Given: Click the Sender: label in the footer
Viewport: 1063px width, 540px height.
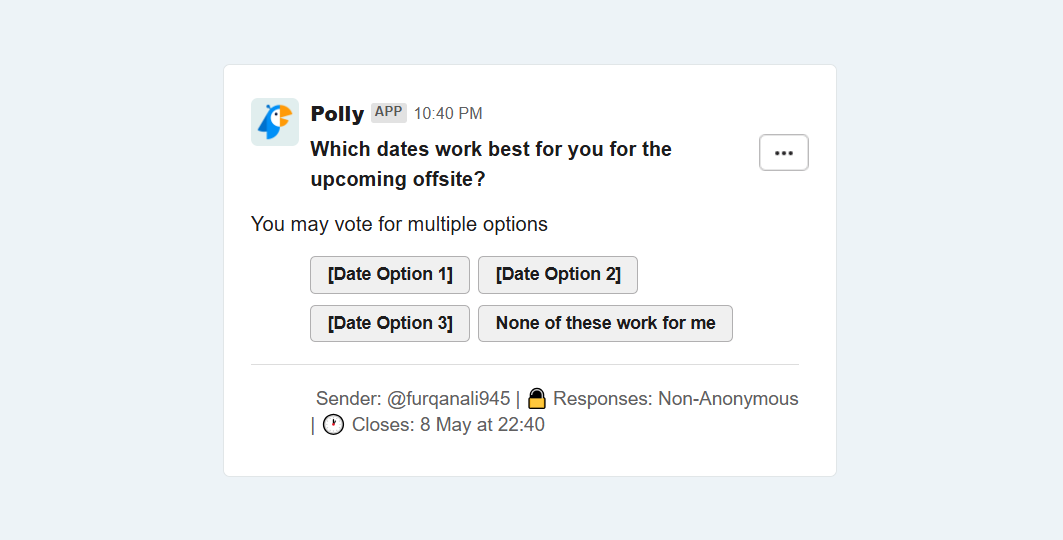Looking at the screenshot, I should pos(348,398).
